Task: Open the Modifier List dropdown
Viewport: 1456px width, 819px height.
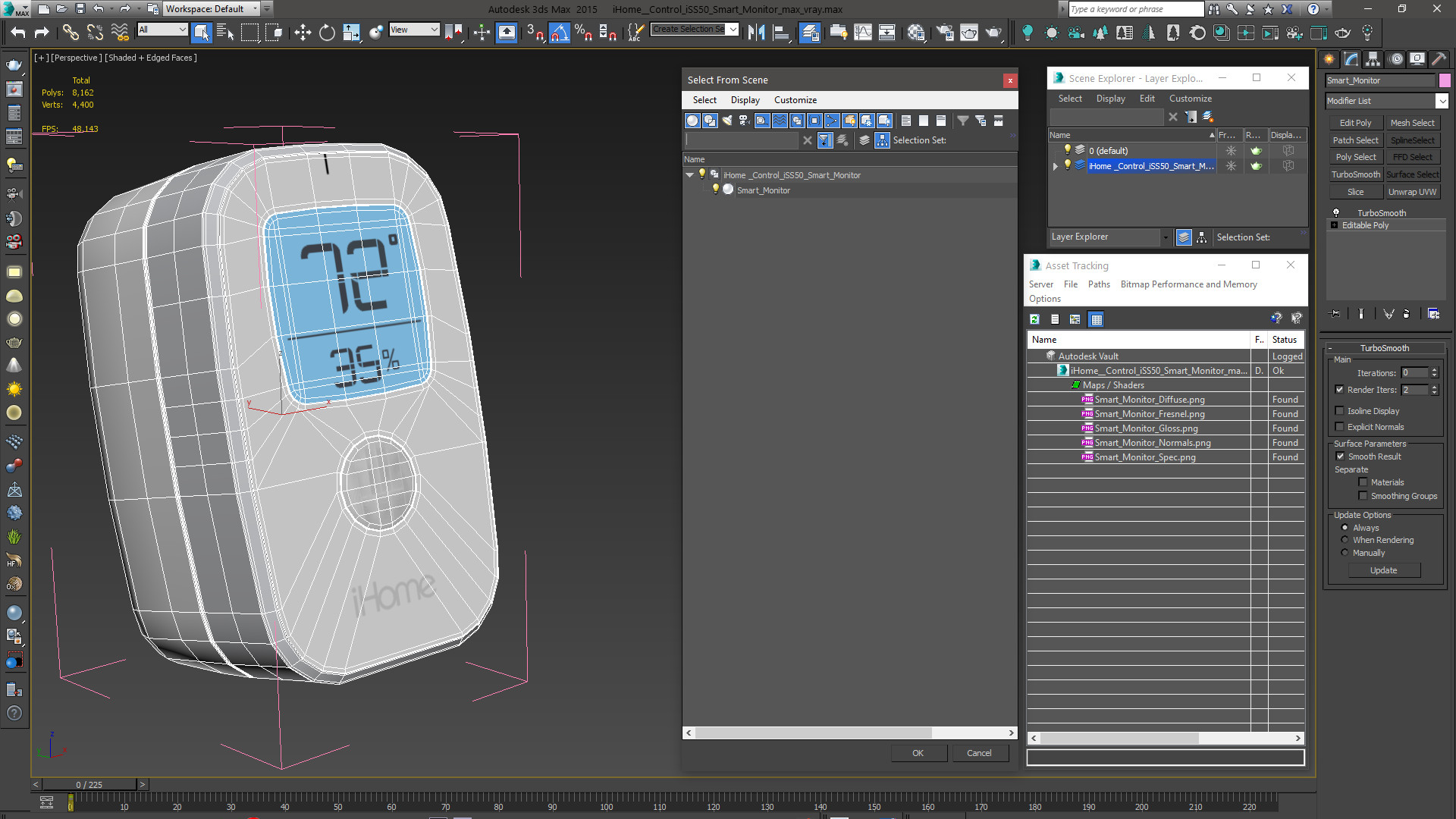Action: click(1442, 101)
